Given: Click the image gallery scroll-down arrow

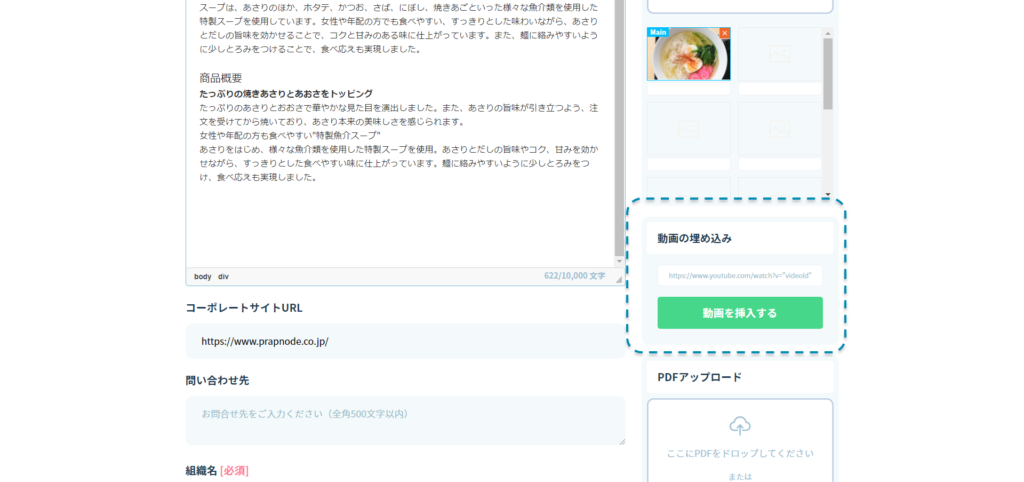Looking at the screenshot, I should tap(828, 194).
